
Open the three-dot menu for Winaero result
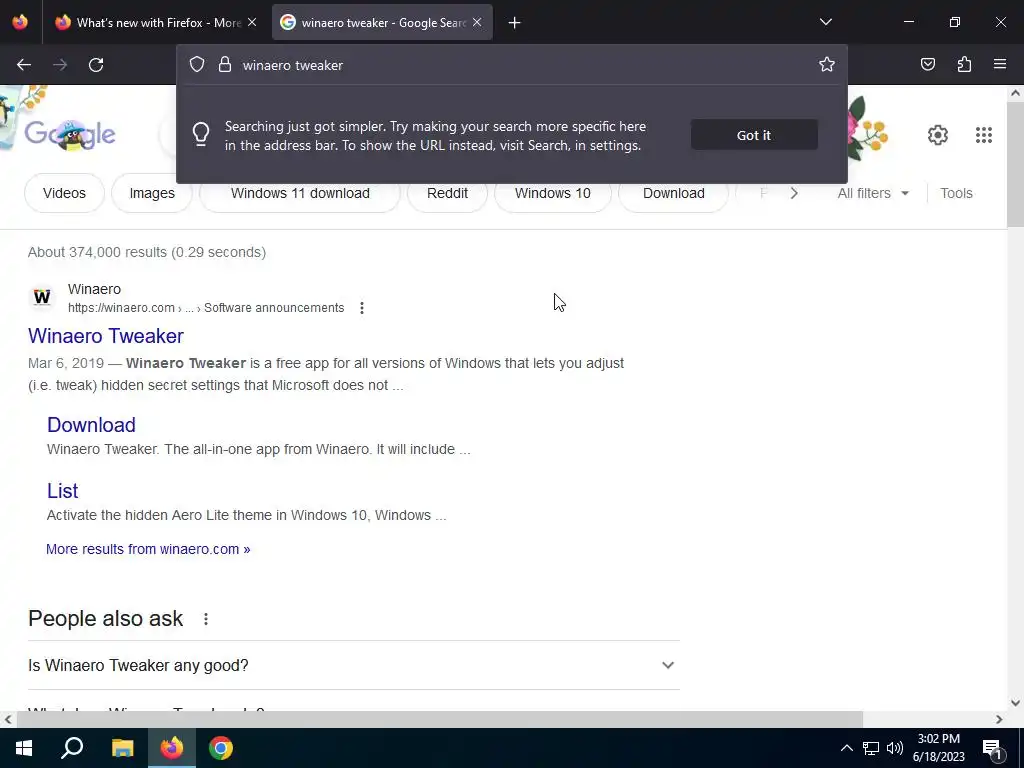tap(362, 308)
